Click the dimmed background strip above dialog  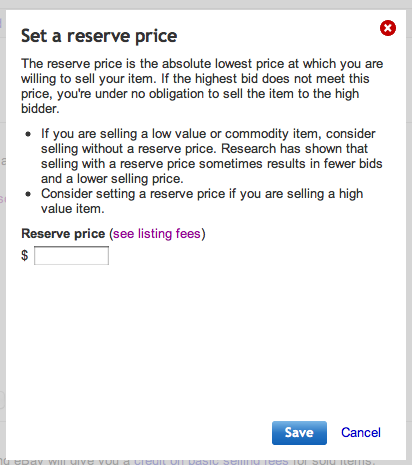[x=206, y=4]
